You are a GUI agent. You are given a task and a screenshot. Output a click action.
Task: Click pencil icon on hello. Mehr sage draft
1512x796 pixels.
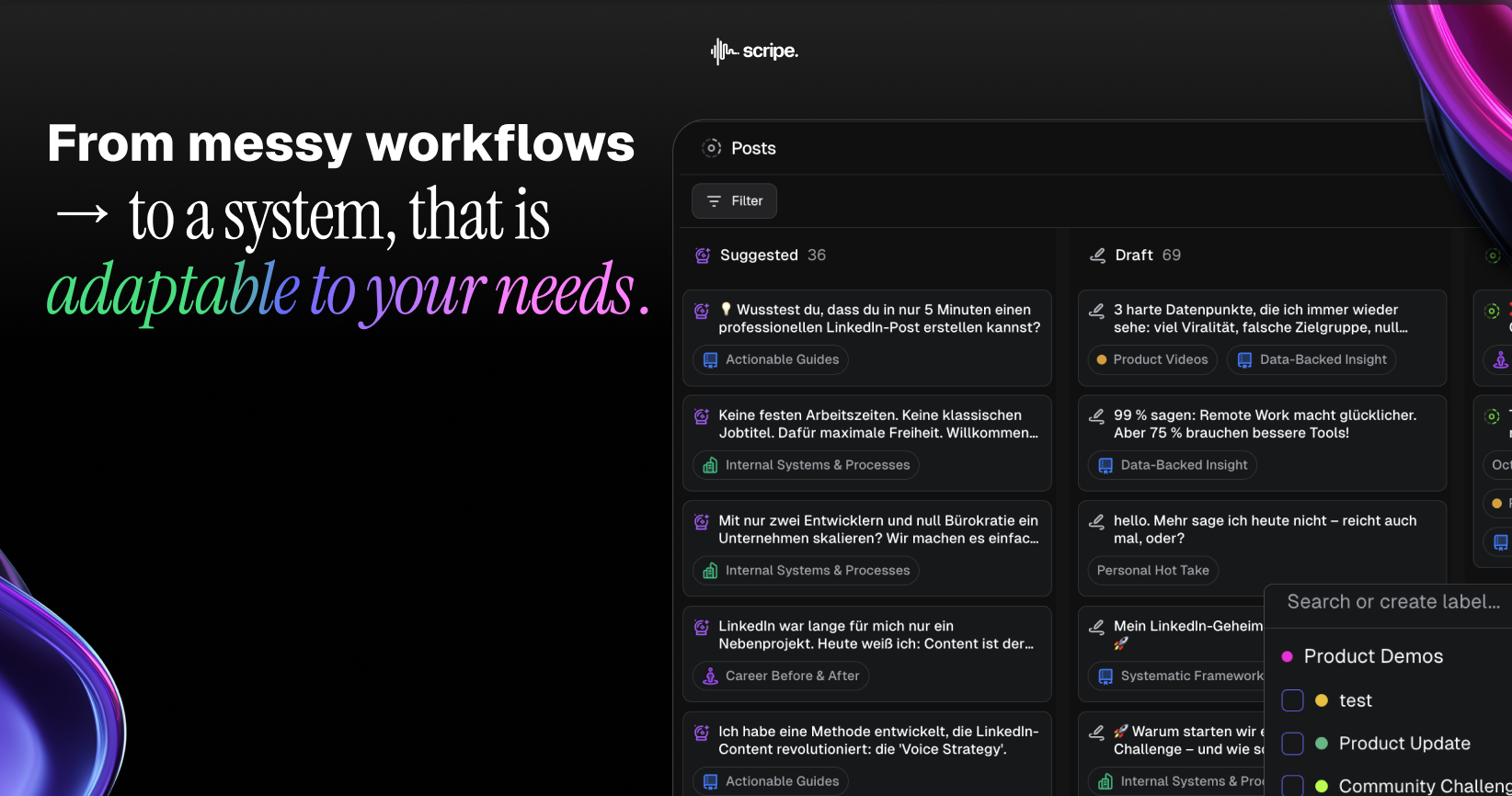coord(1096,521)
